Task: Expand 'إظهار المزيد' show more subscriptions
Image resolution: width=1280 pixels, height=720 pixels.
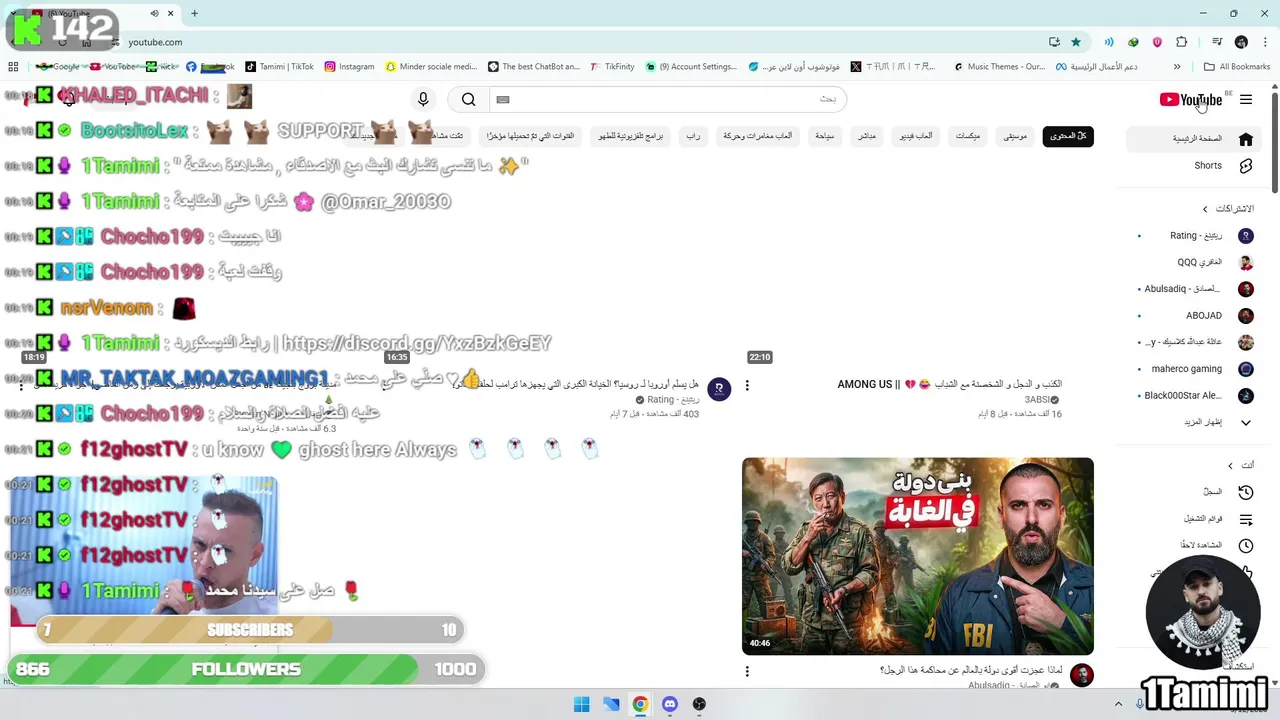Action: [x=1196, y=422]
